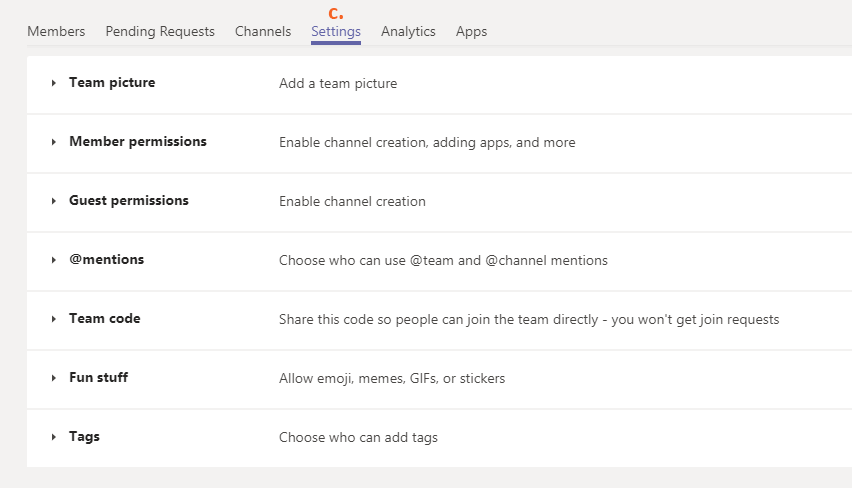852x488 pixels.
Task: Click the triangle arrow beside Team code
Action: (54, 320)
